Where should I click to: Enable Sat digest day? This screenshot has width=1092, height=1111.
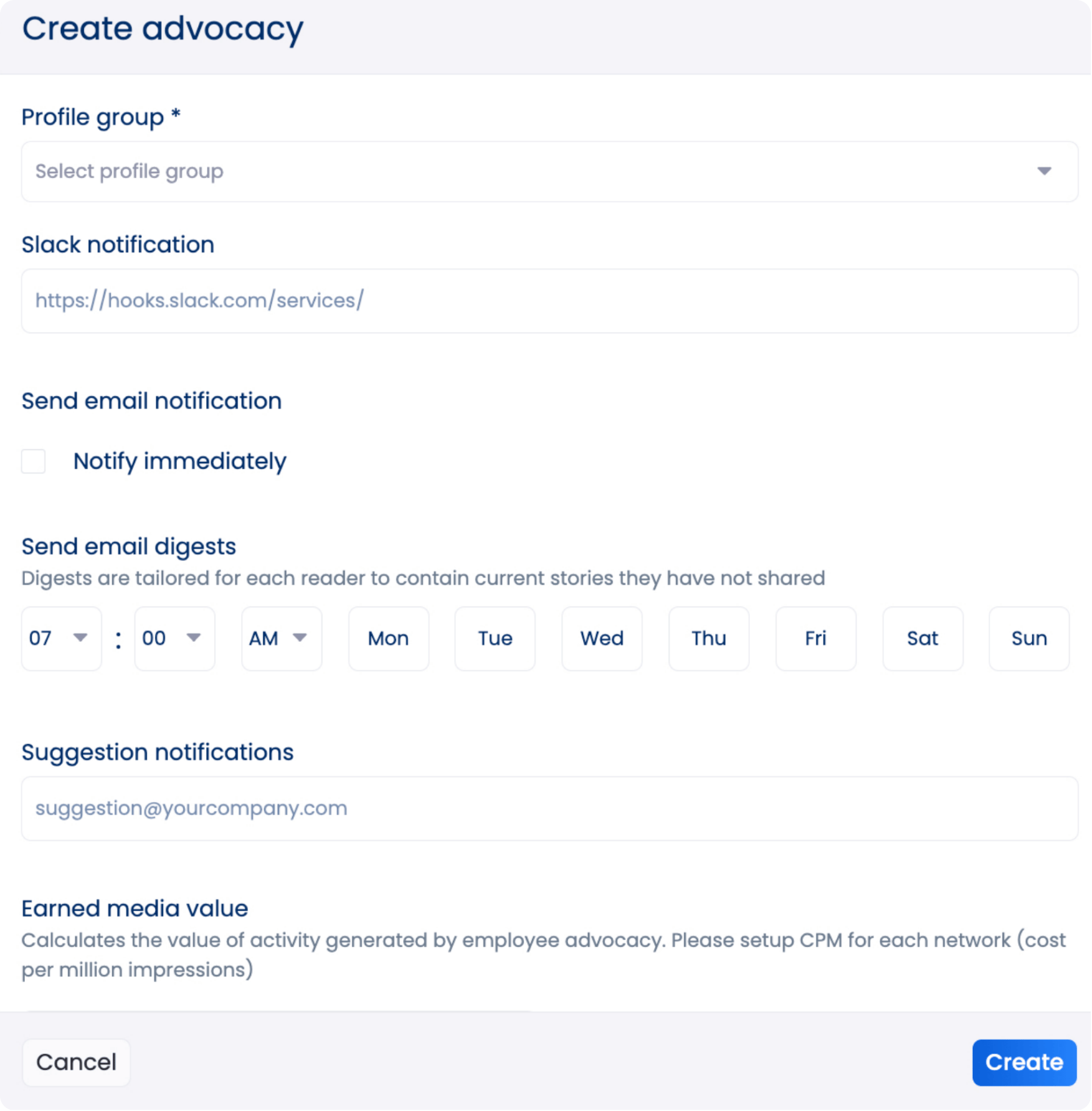pos(922,638)
